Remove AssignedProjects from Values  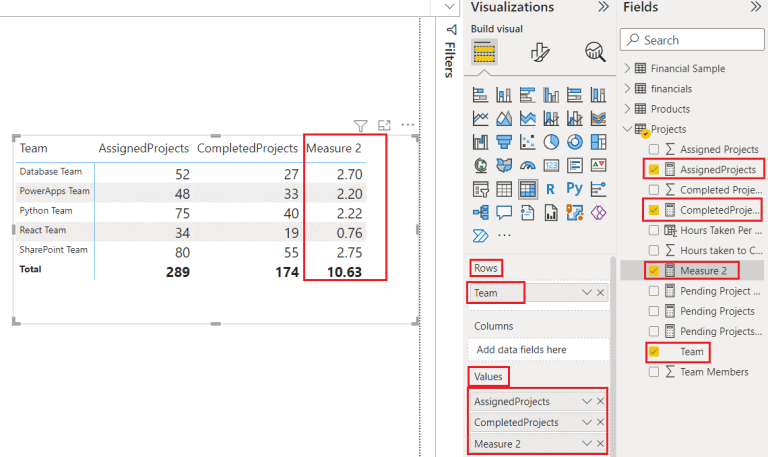pos(600,401)
